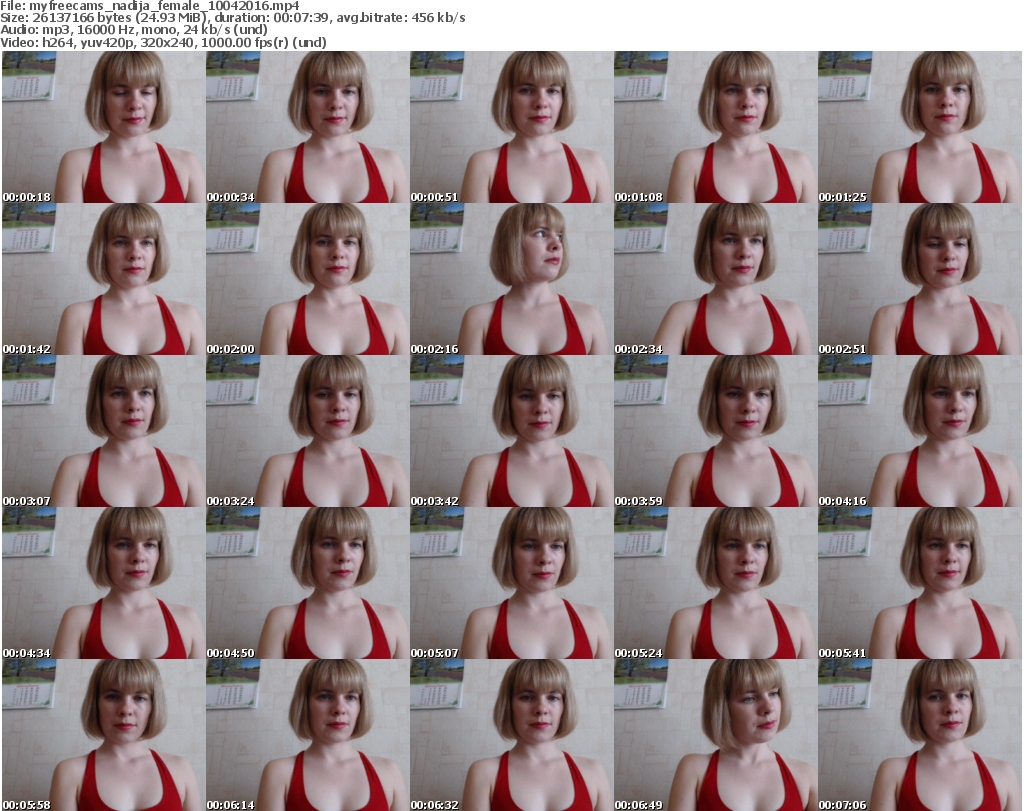Click the frame labeled 00:01:08

click(715, 127)
